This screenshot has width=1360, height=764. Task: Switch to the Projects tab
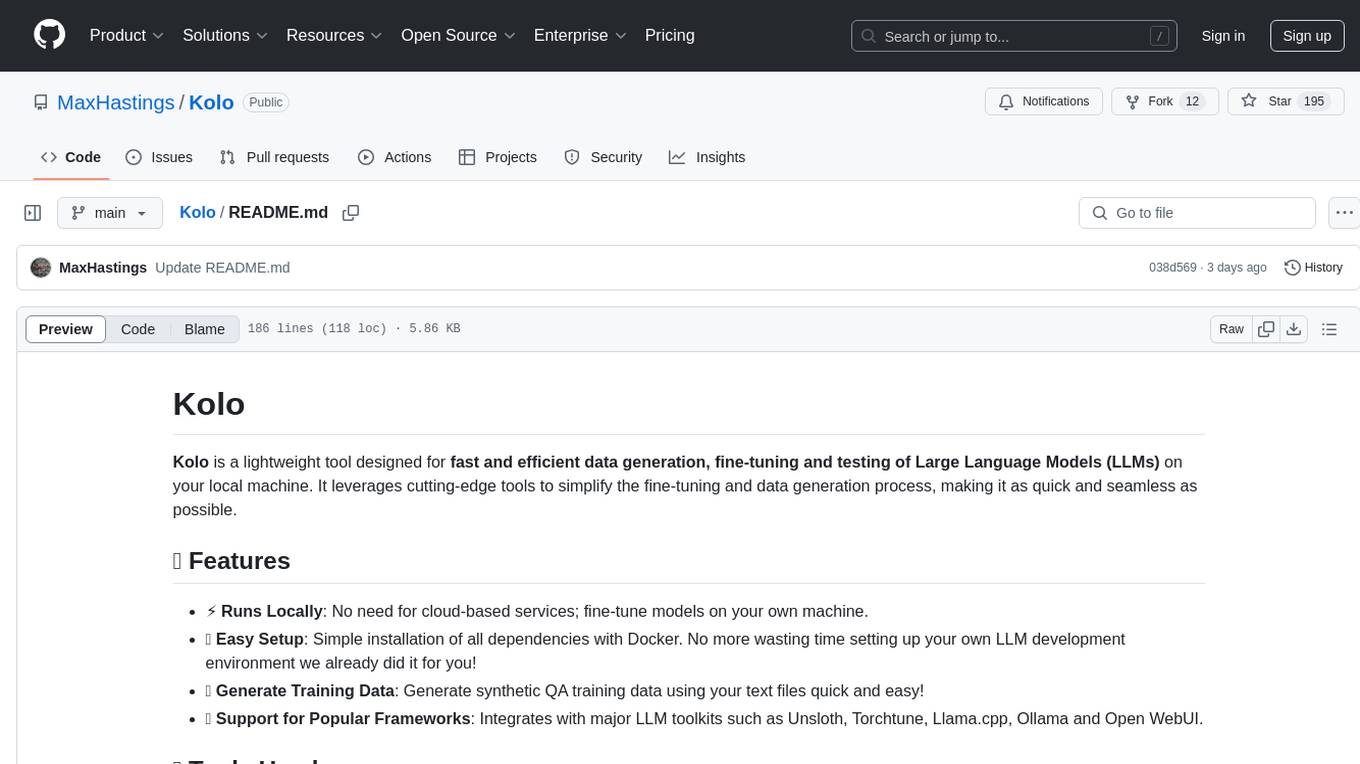497,157
